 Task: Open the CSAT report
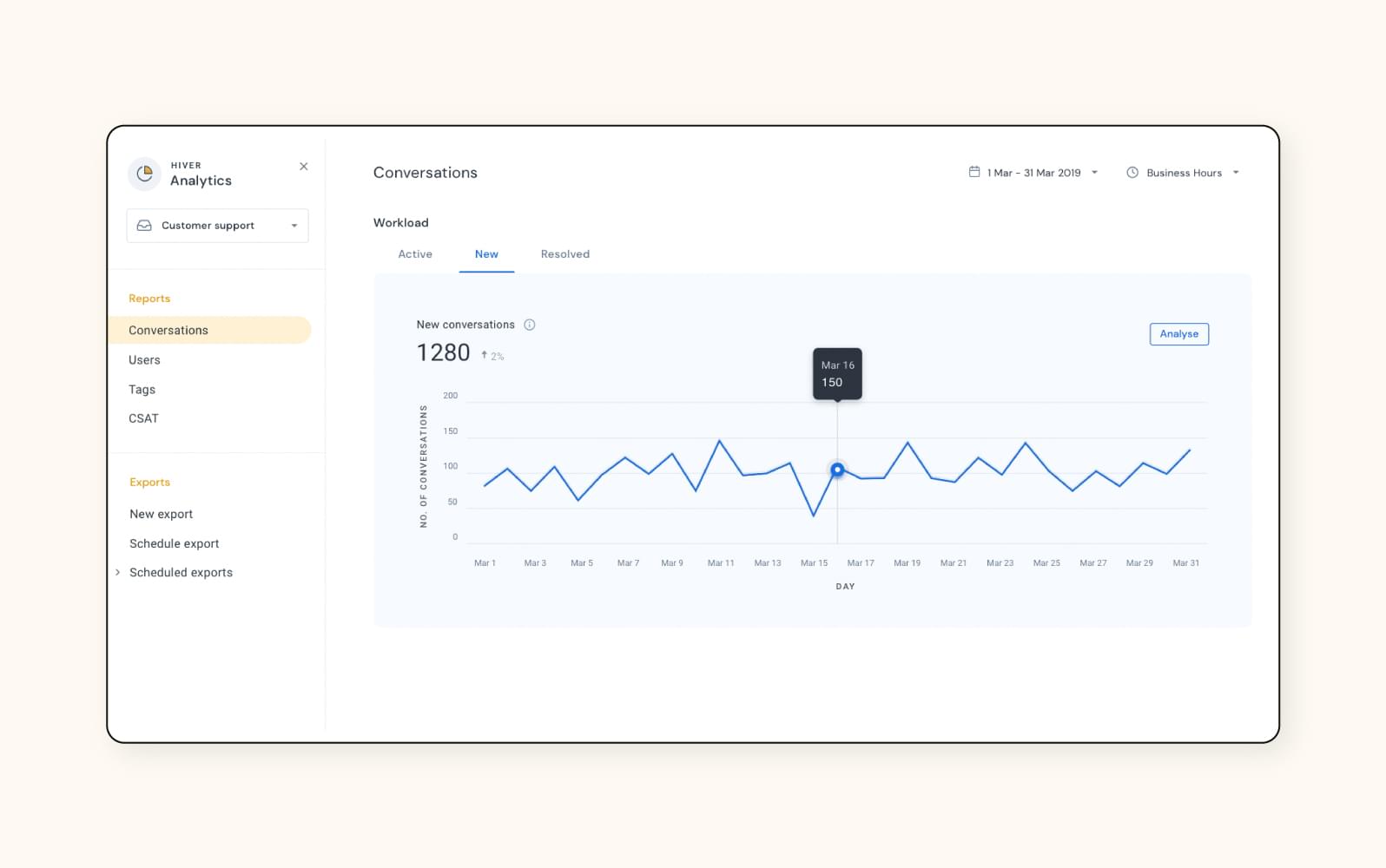coord(143,418)
